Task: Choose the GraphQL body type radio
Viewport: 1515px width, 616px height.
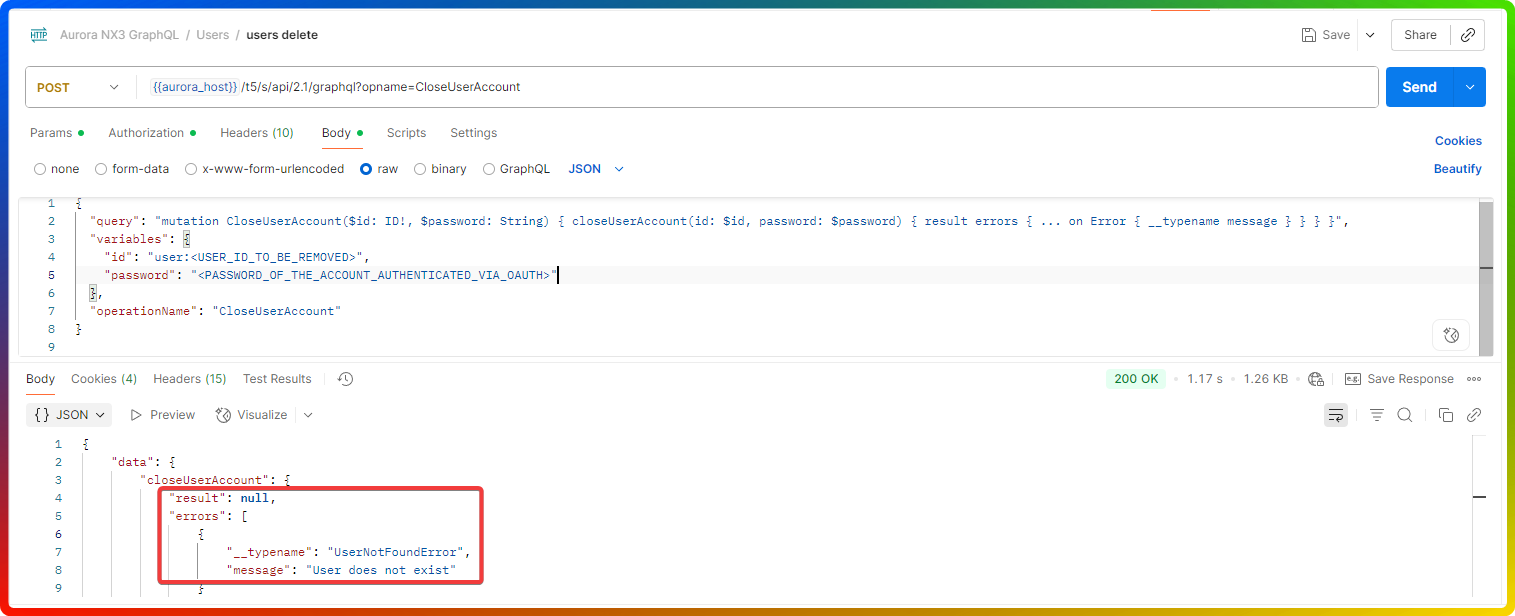Action: 489,169
